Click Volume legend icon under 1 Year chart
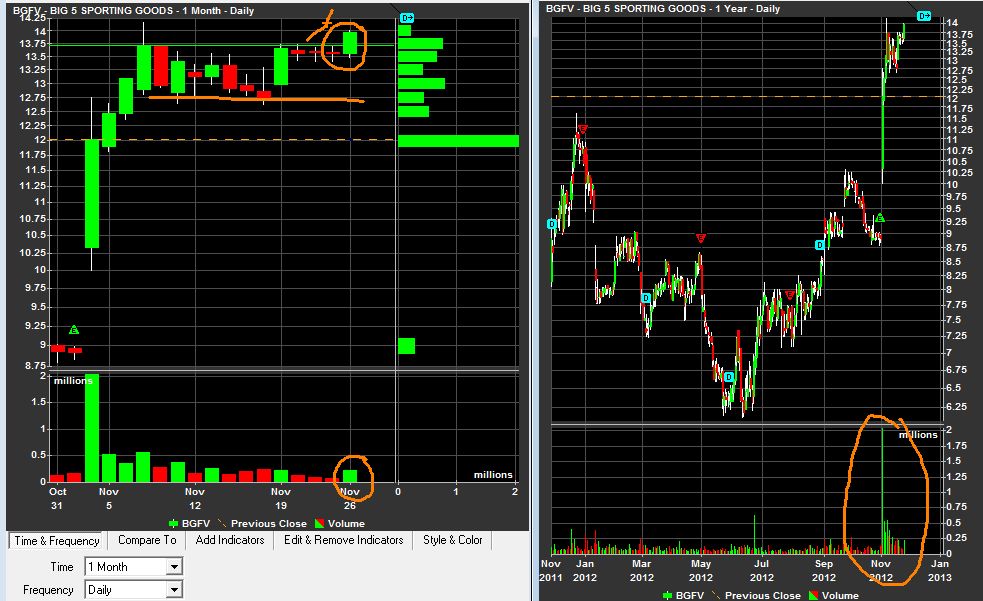The image size is (983, 601). pyautogui.click(x=813, y=595)
